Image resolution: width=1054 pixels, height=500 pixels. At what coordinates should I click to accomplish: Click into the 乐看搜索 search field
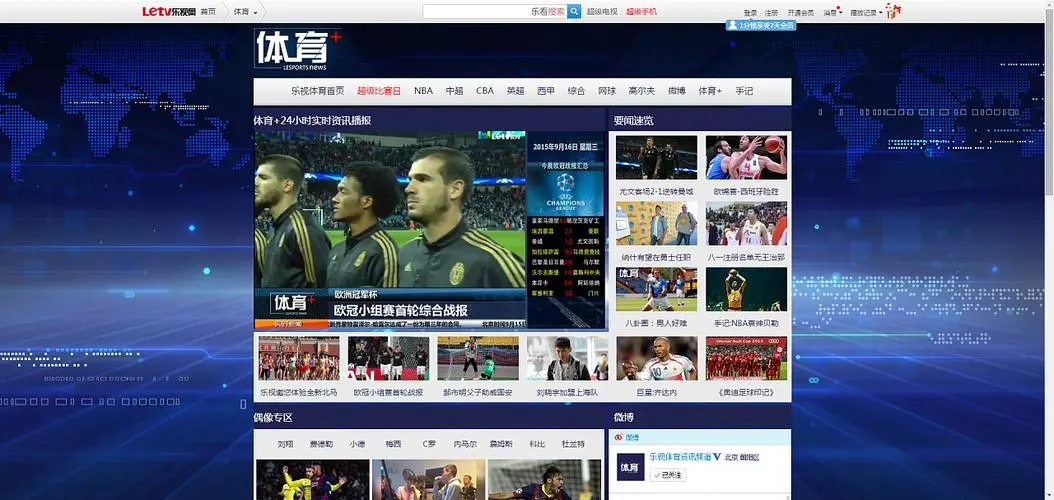click(x=494, y=11)
